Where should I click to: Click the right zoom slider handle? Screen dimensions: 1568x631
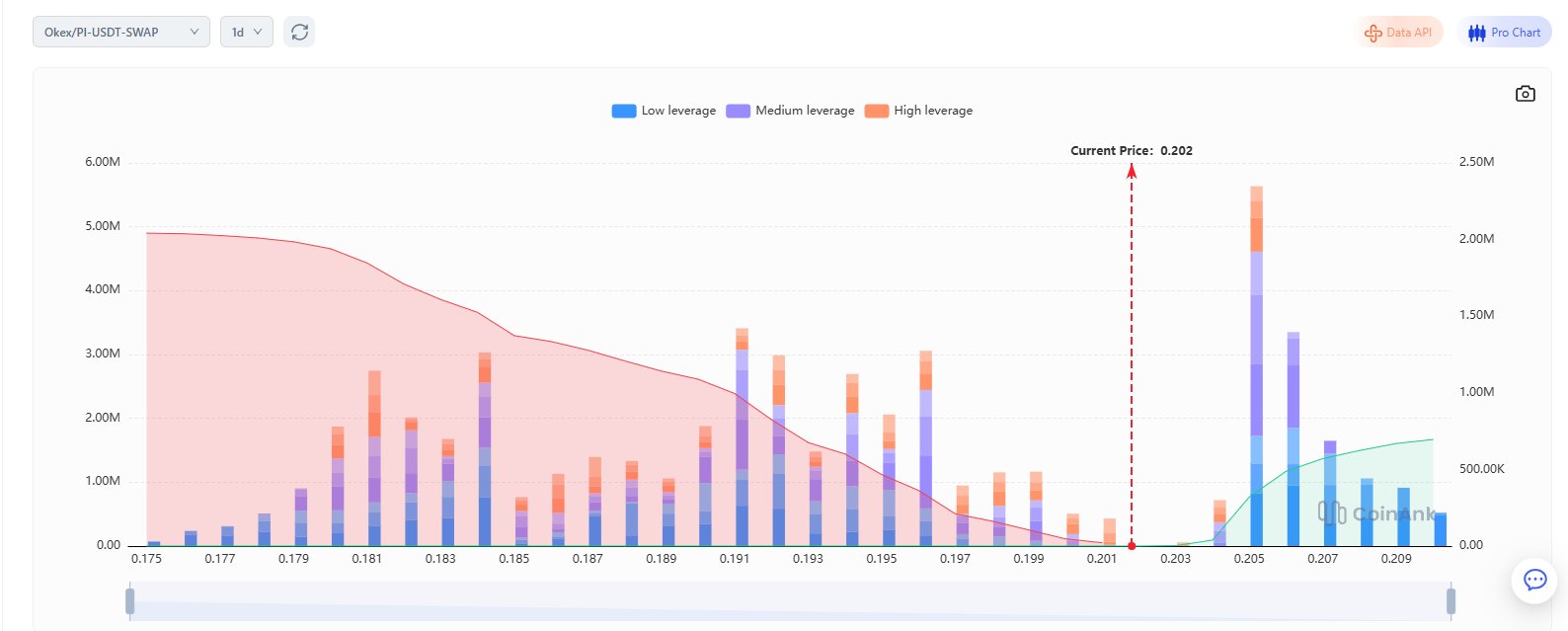click(x=1450, y=600)
